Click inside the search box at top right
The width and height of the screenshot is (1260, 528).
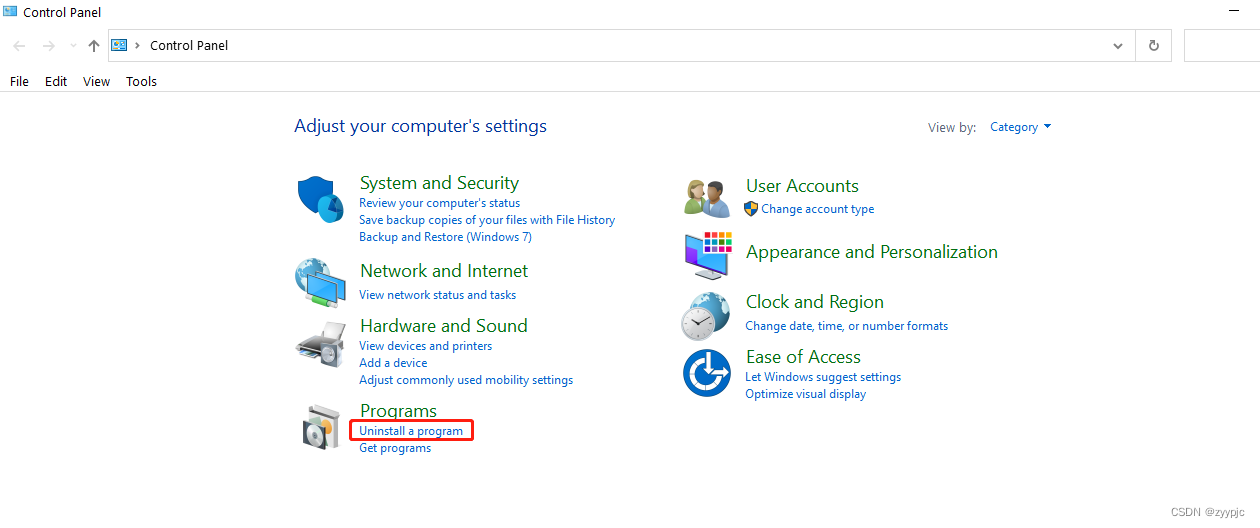point(1221,46)
